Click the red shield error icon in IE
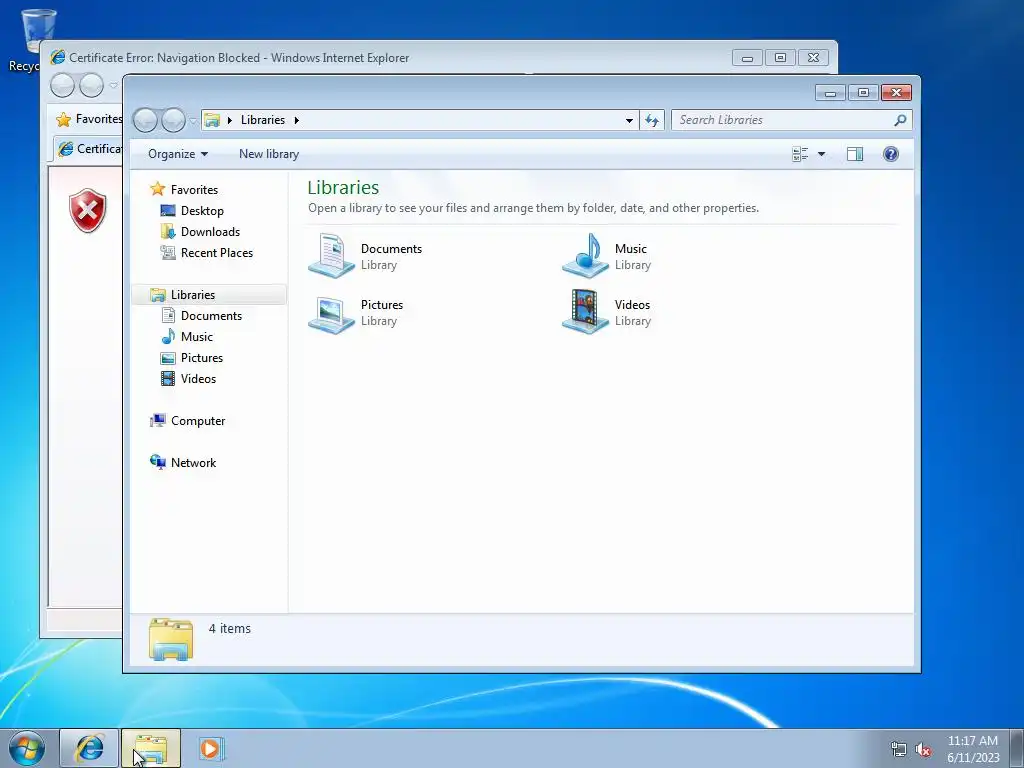This screenshot has height=768, width=1024. pos(88,210)
